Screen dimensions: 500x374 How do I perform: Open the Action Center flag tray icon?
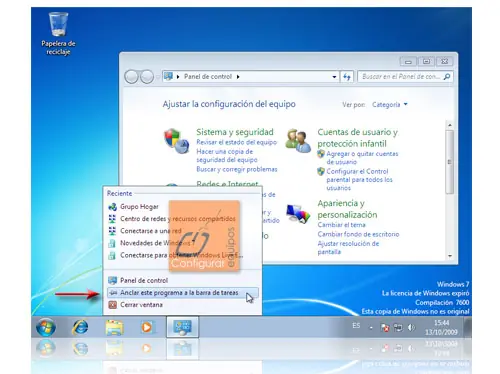(385, 328)
